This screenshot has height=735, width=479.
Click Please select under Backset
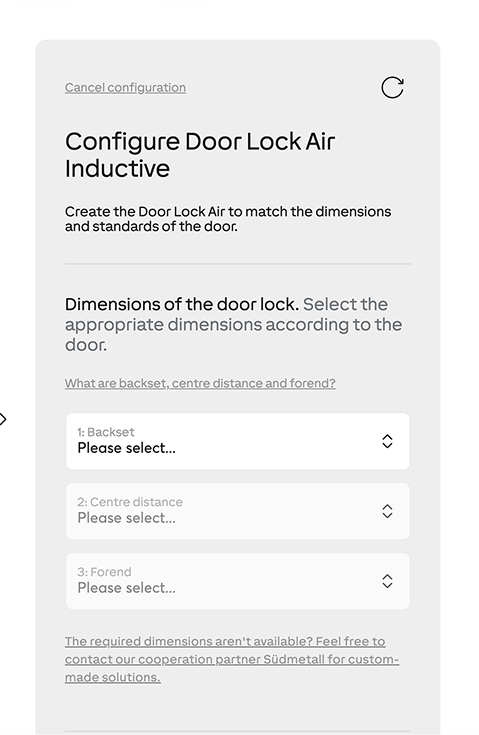pyautogui.click(x=127, y=448)
